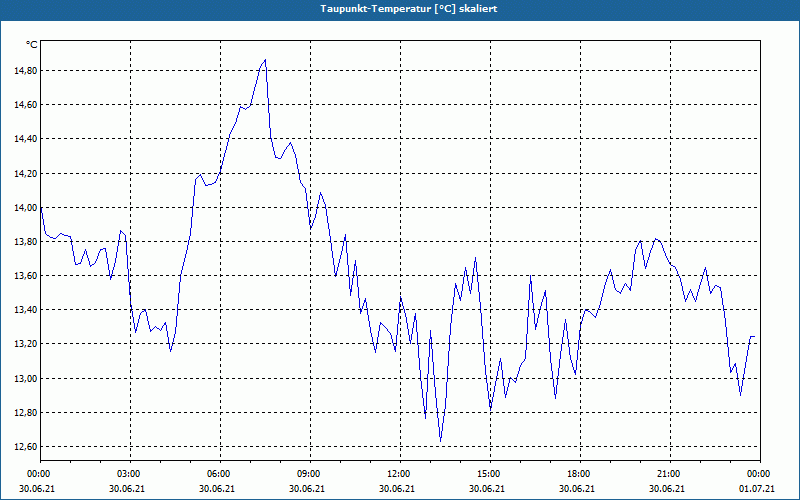Click the 15:00 time label
The width and height of the screenshot is (800, 500).
pos(490,474)
